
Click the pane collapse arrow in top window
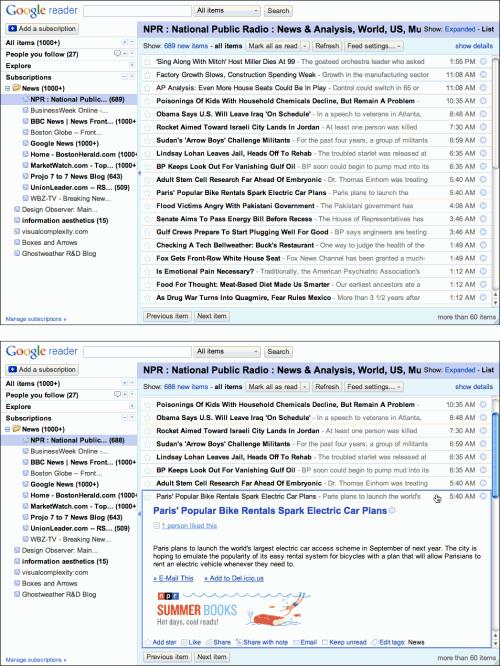(x=139, y=173)
